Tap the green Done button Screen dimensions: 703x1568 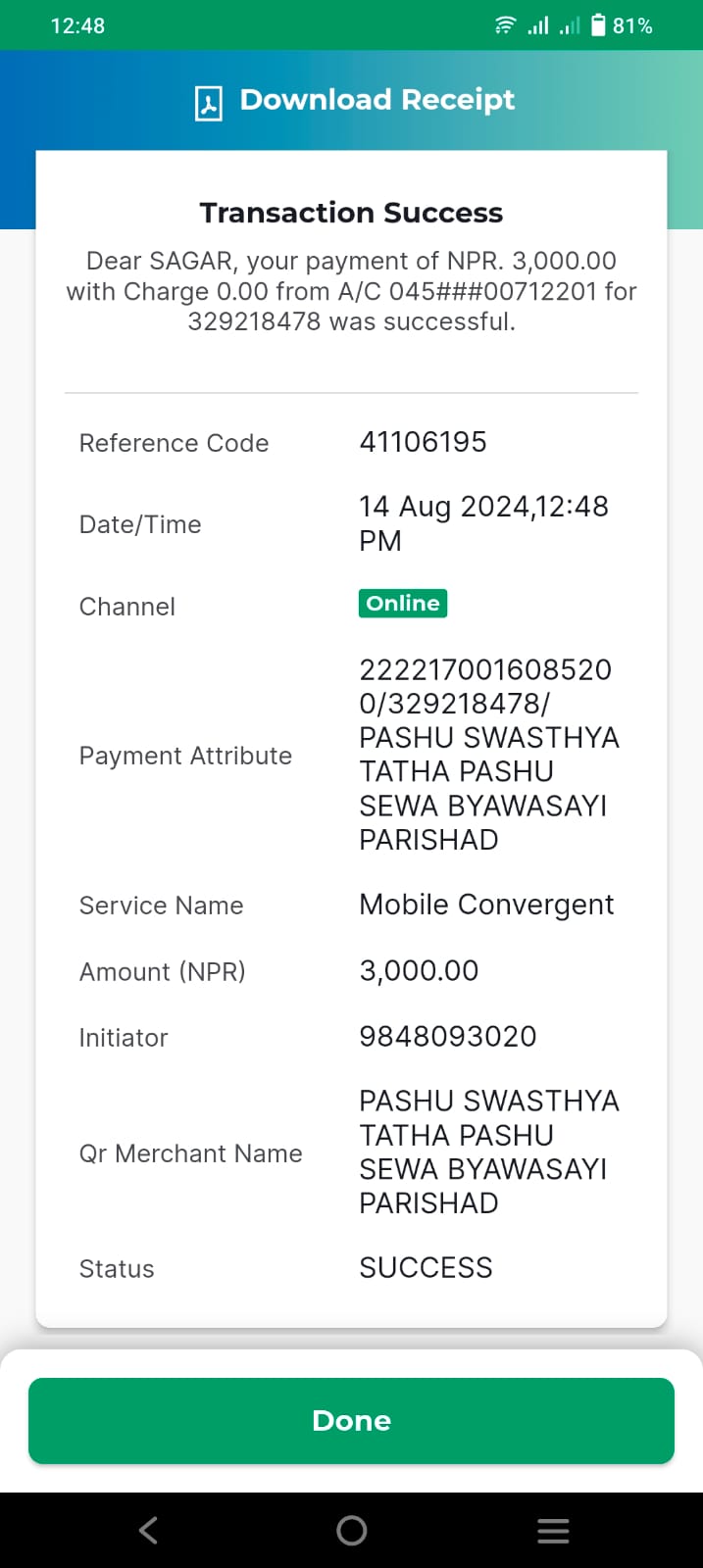pyautogui.click(x=351, y=1421)
